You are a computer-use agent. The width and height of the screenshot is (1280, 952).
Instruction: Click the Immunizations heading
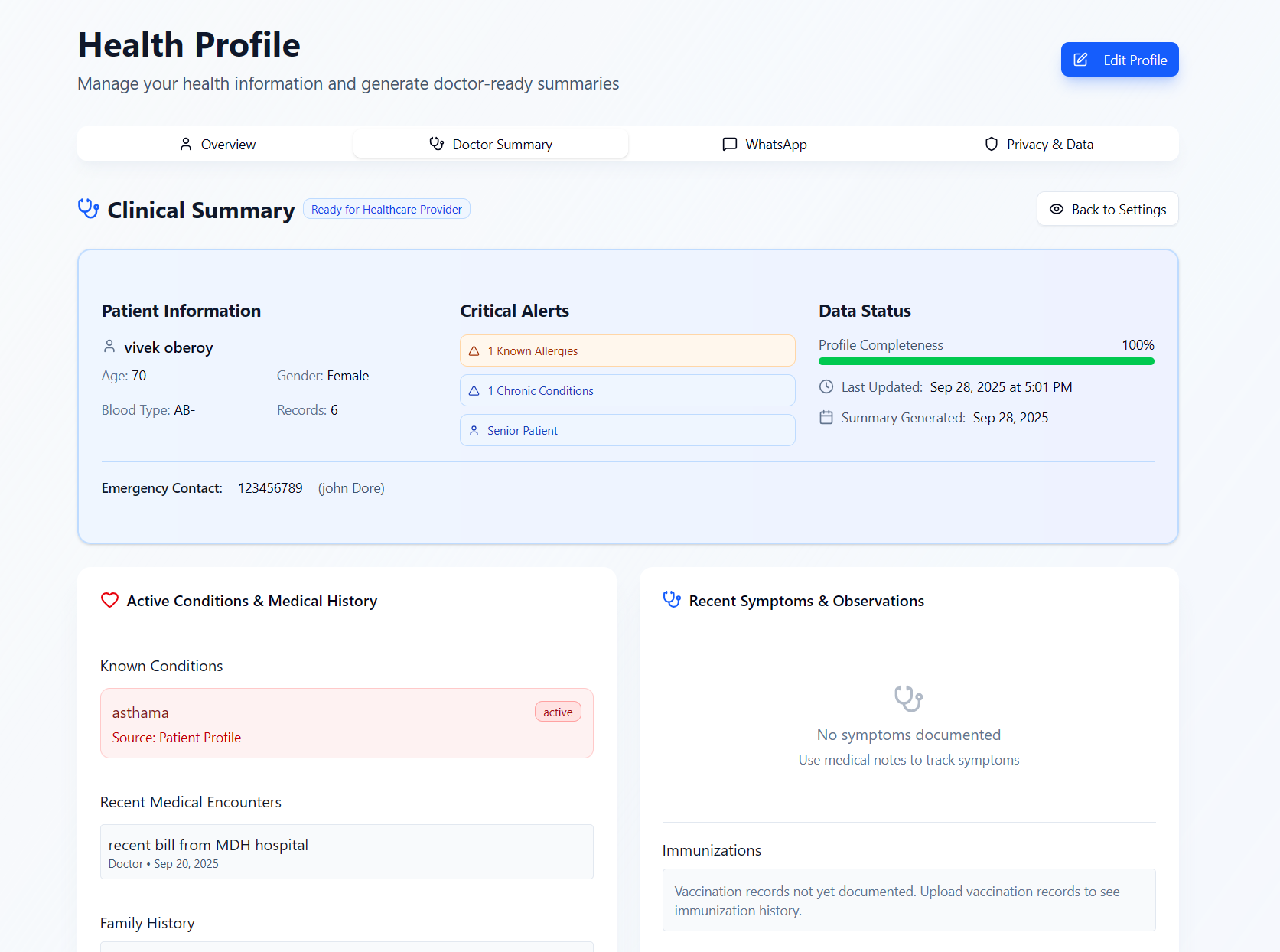click(712, 850)
